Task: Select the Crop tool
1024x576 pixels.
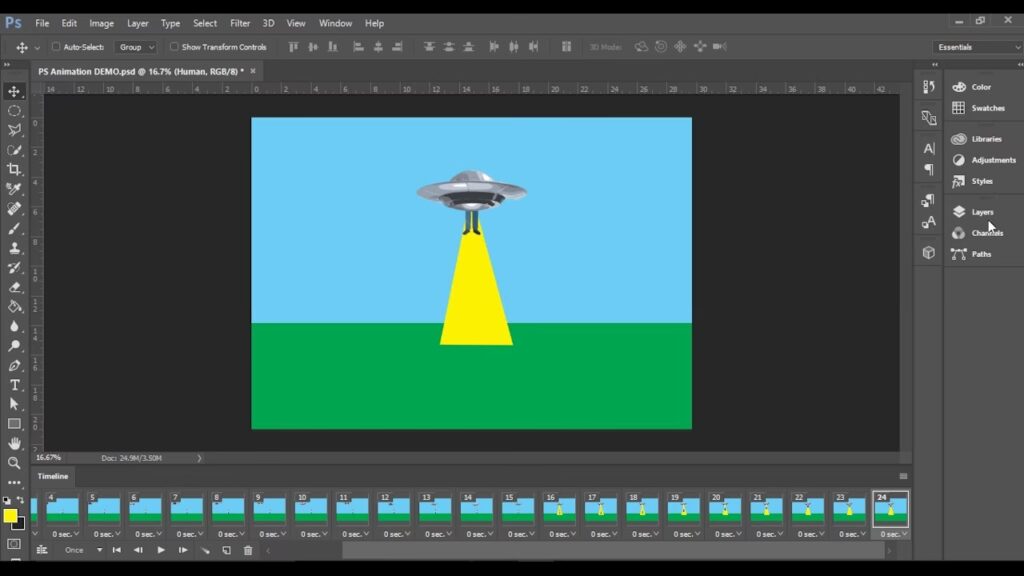Action: [x=14, y=169]
